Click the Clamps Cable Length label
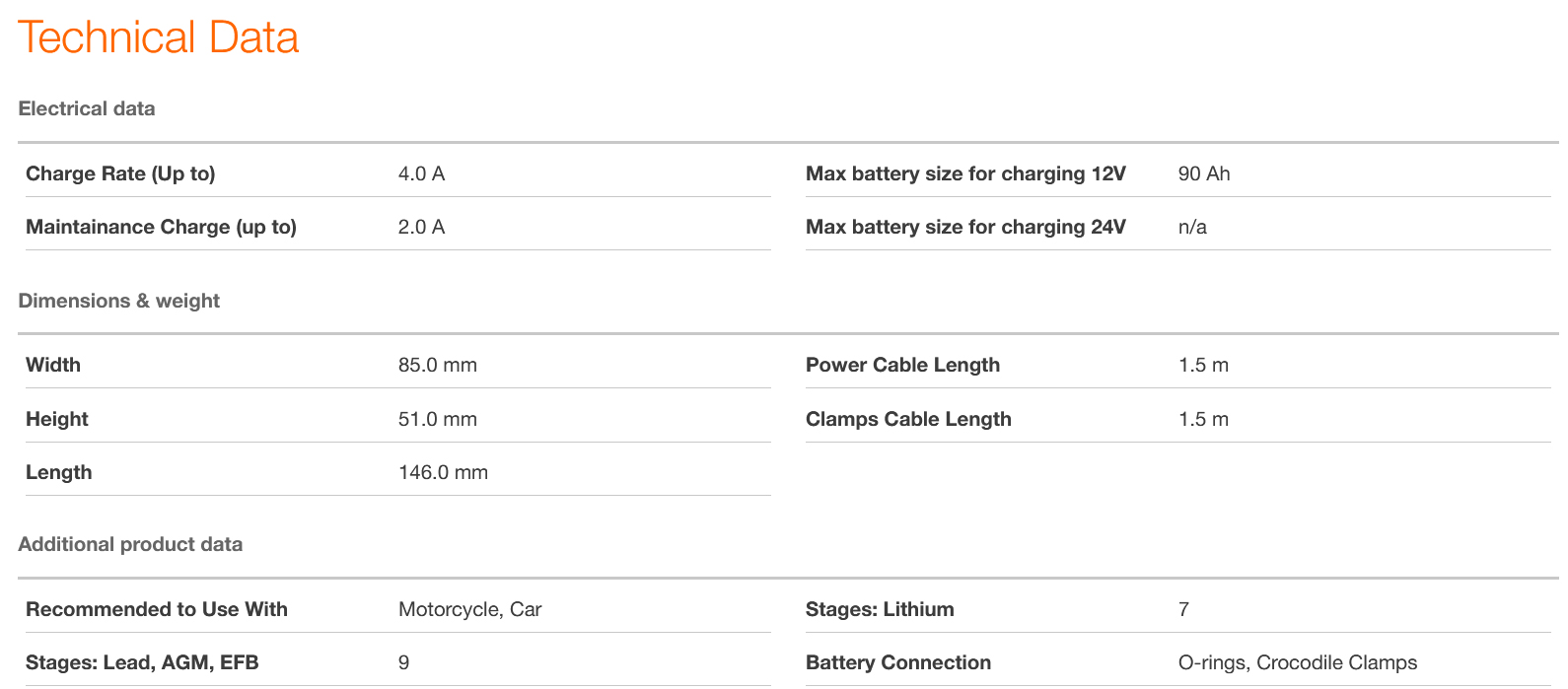1568x689 pixels. point(908,419)
